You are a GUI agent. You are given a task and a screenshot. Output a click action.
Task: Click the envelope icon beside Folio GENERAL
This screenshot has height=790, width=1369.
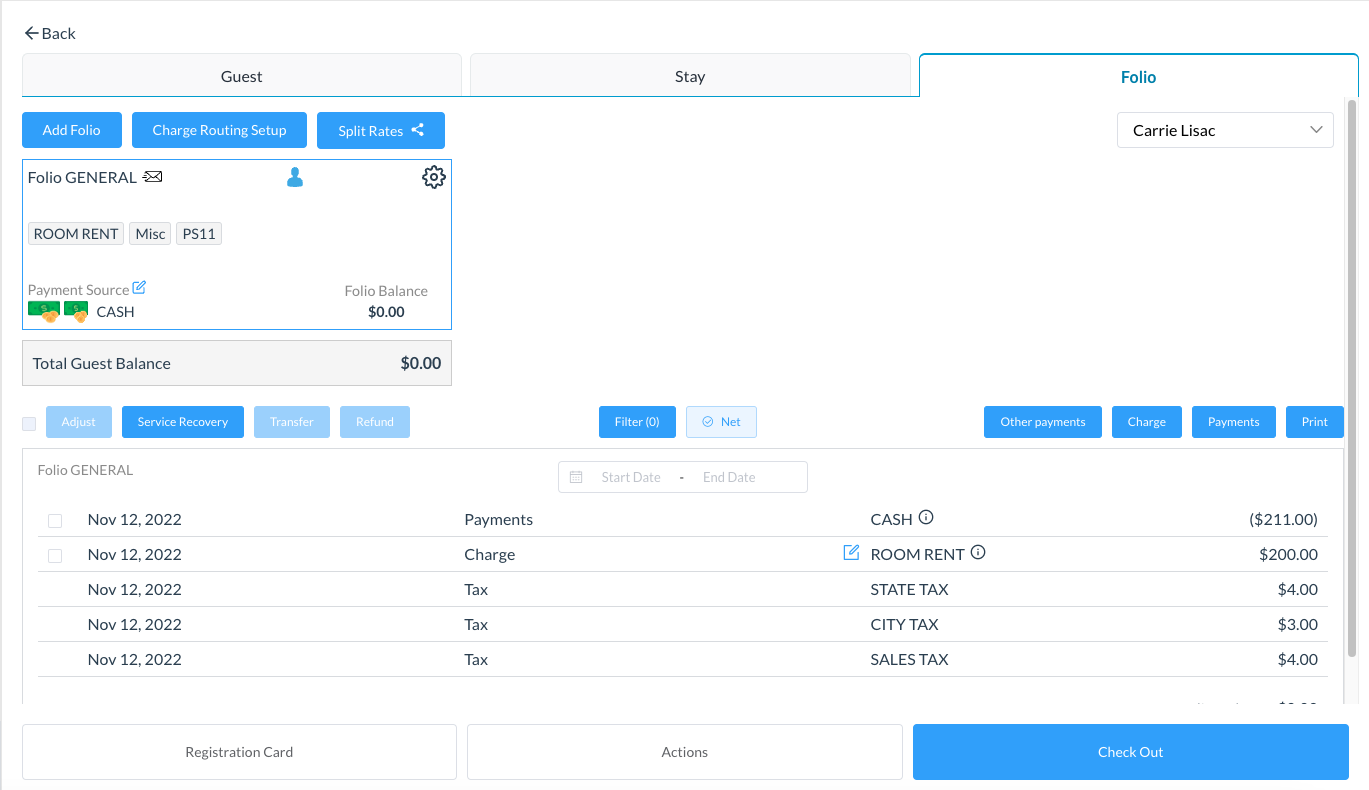(152, 177)
